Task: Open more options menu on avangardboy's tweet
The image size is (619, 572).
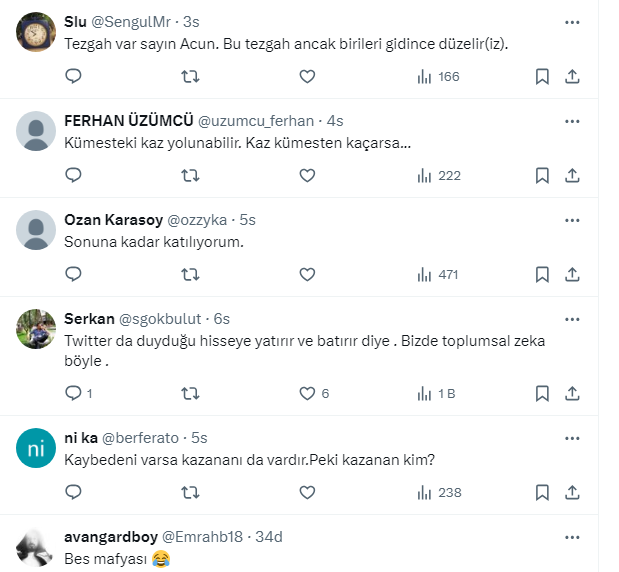Action: (x=572, y=537)
